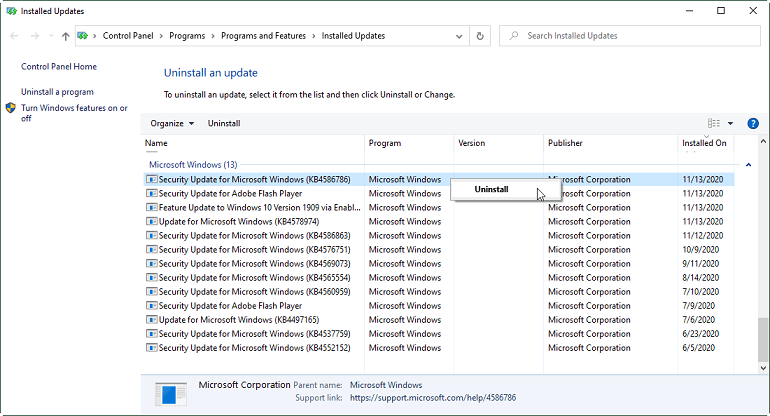Image resolution: width=770 pixels, height=416 pixels.
Task: Click Uninstall in the toolbar
Action: 223,123
